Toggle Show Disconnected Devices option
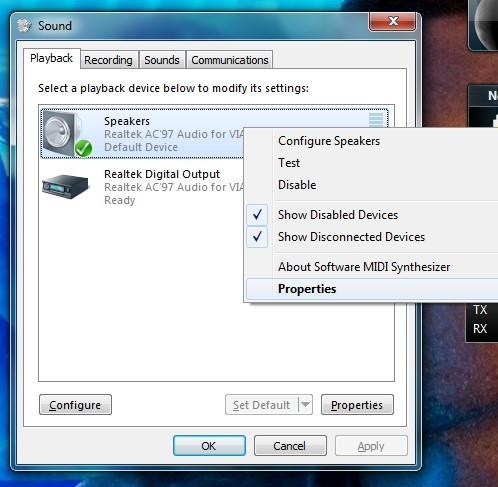This screenshot has height=487, width=498. pyautogui.click(x=351, y=237)
